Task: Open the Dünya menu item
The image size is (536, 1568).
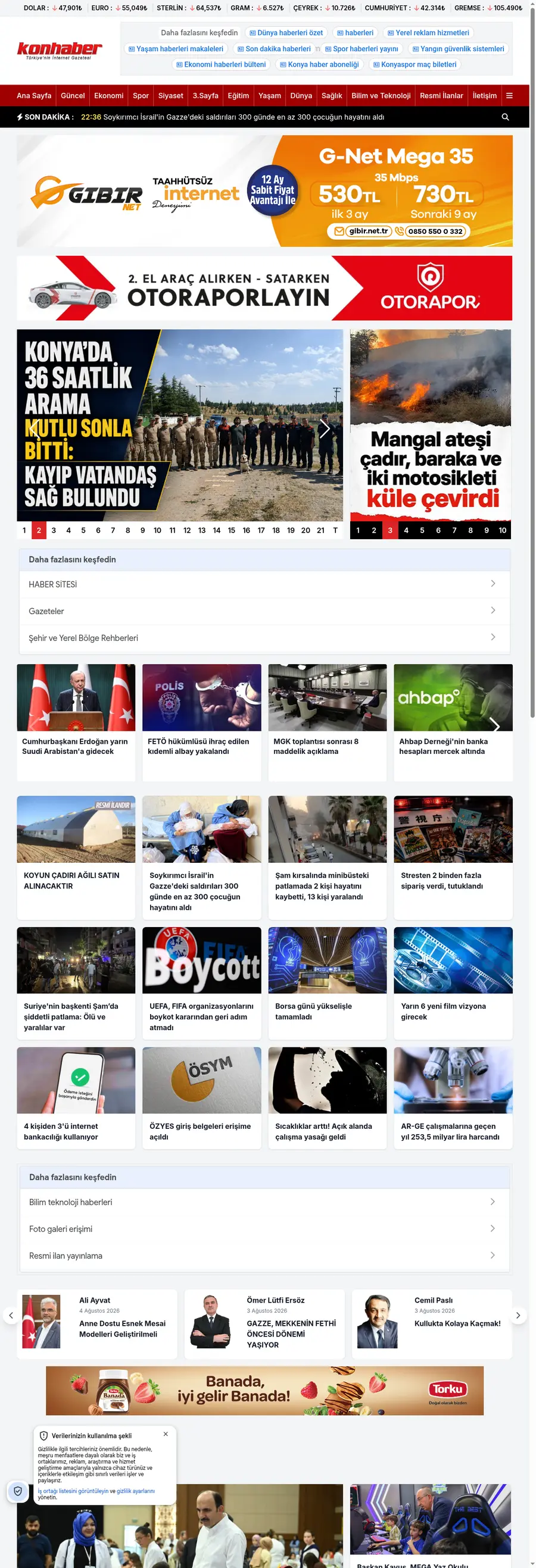Action: 301,96
